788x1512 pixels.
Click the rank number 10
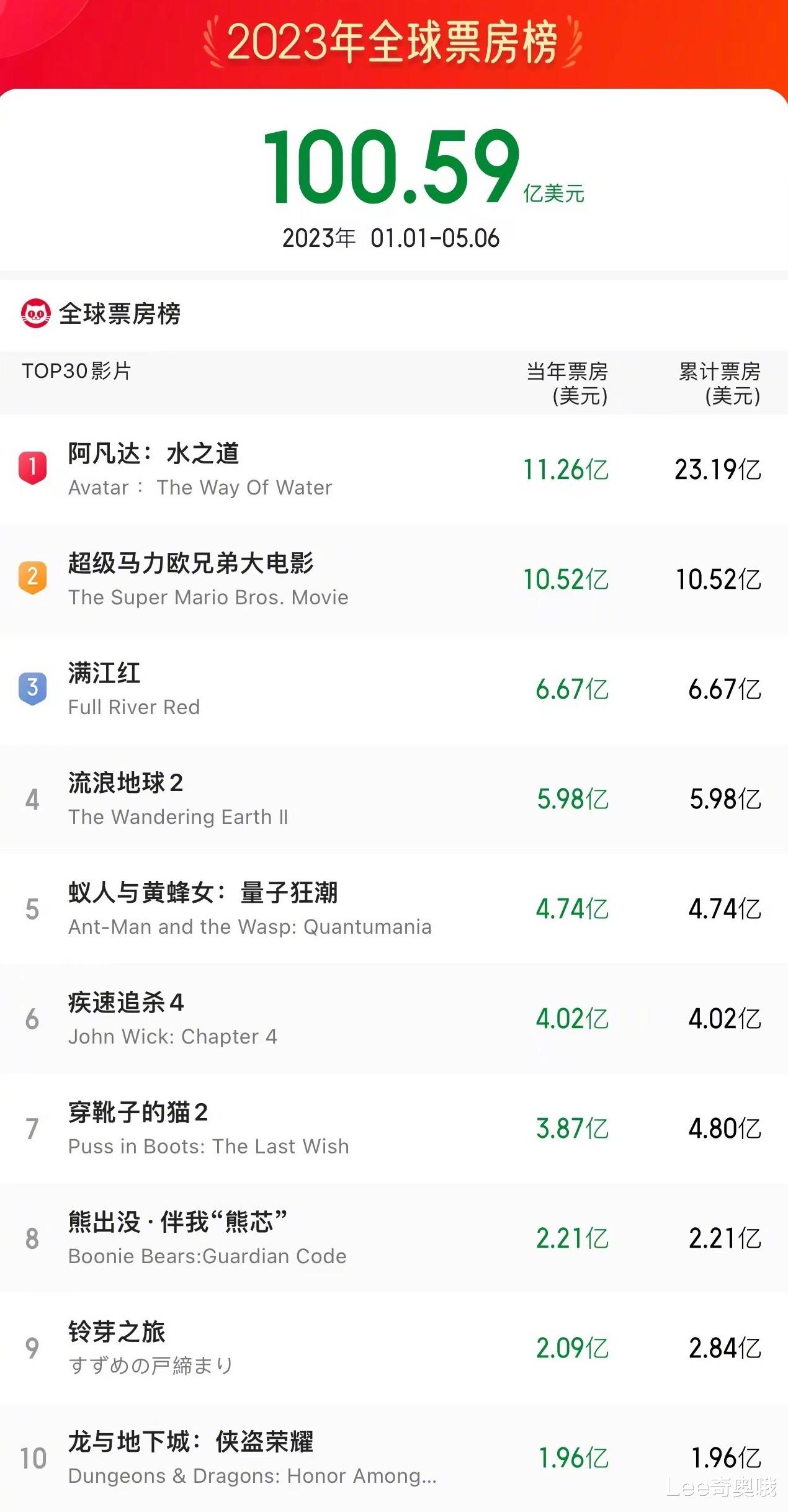coord(34,1459)
